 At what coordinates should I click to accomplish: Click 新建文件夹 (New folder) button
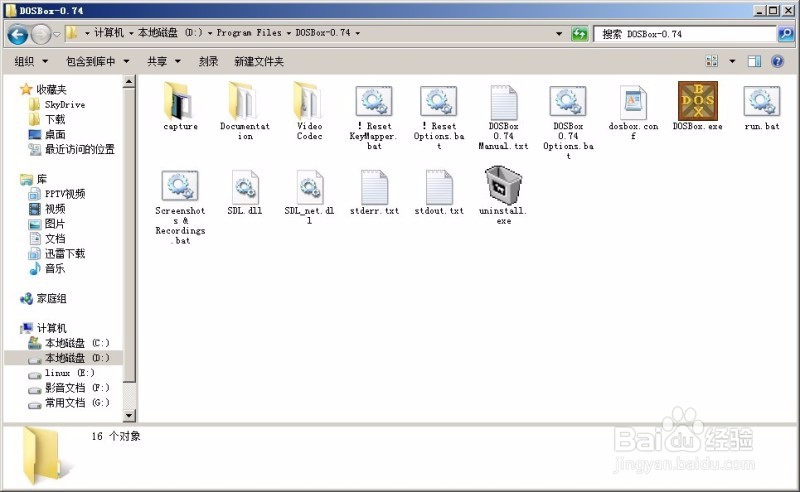259,61
